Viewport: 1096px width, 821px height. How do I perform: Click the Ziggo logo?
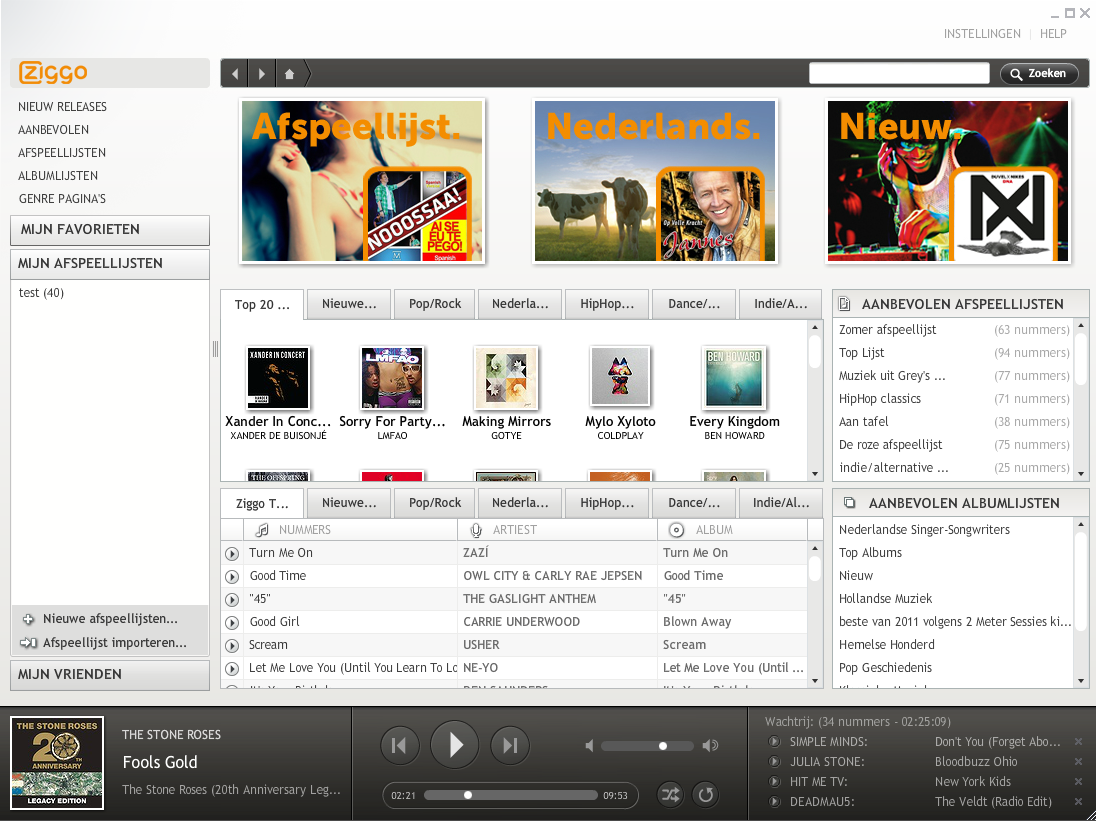click(x=53, y=73)
